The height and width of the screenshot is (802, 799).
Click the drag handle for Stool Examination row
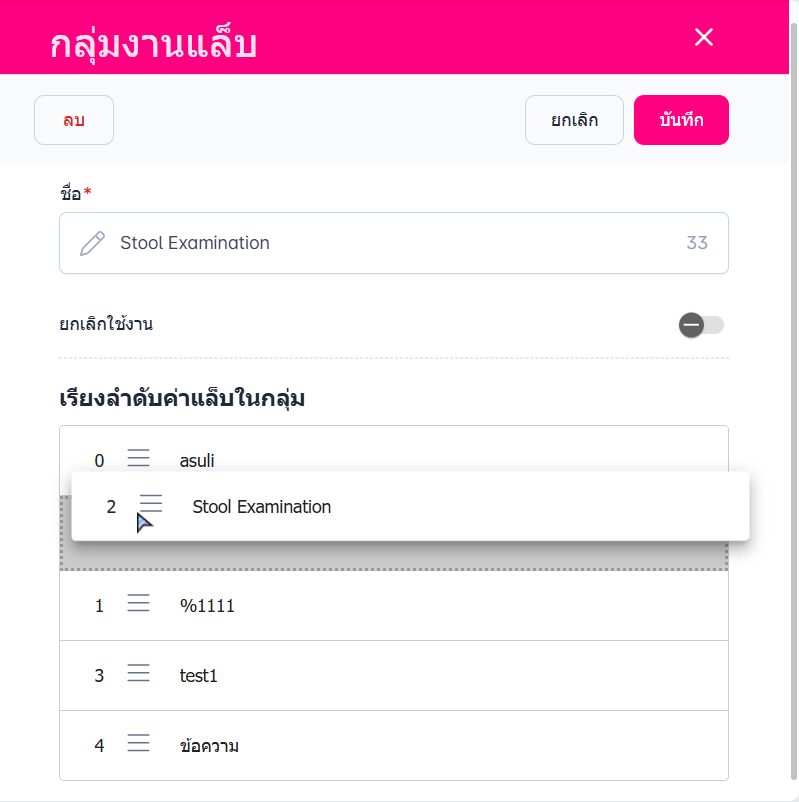pyautogui.click(x=151, y=505)
